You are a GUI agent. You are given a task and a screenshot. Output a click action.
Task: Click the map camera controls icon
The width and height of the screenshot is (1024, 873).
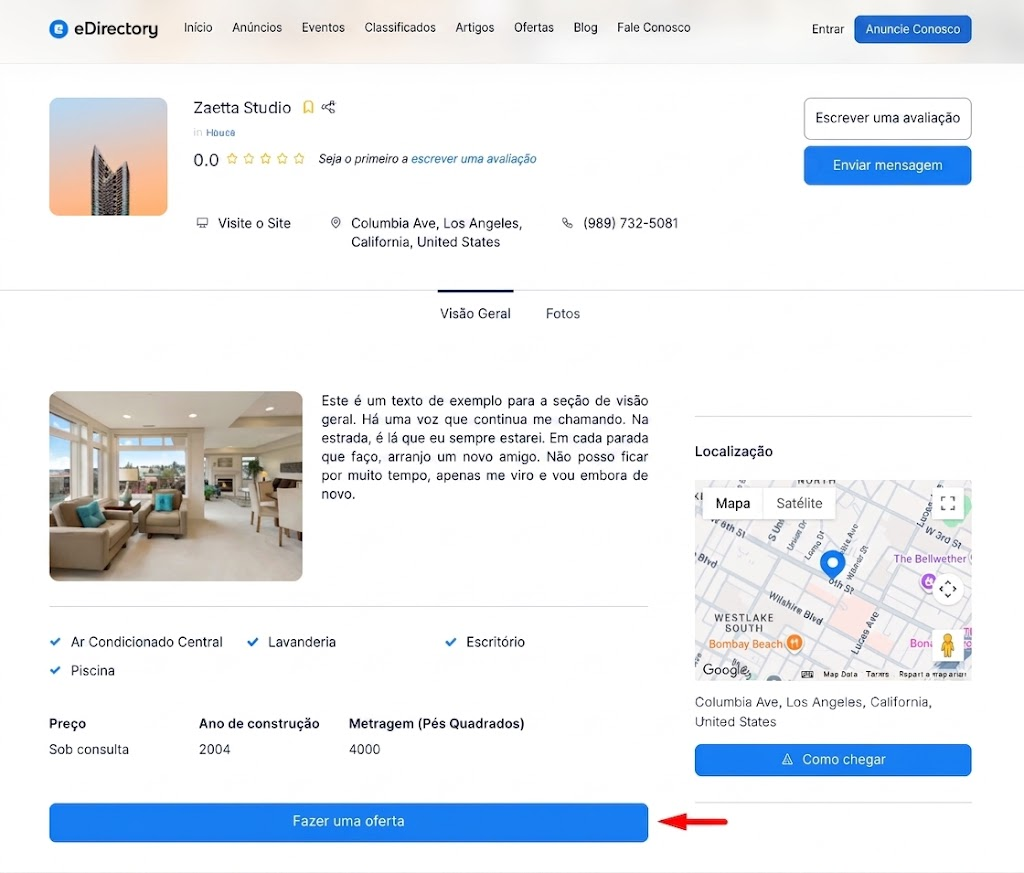(948, 589)
